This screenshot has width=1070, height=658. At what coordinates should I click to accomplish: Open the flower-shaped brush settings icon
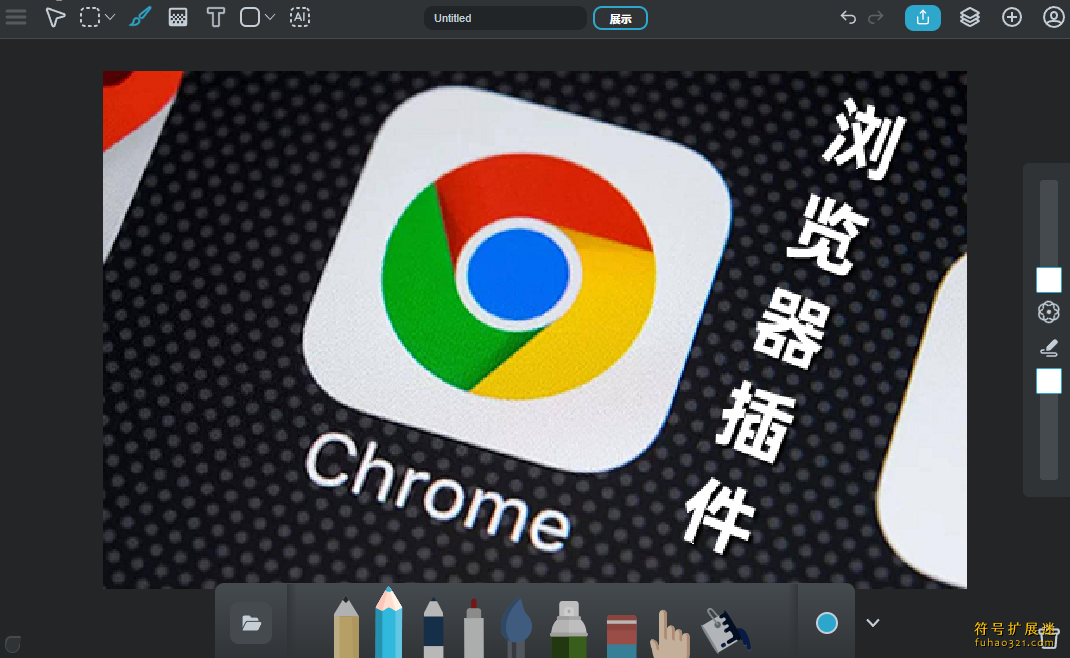(1049, 312)
